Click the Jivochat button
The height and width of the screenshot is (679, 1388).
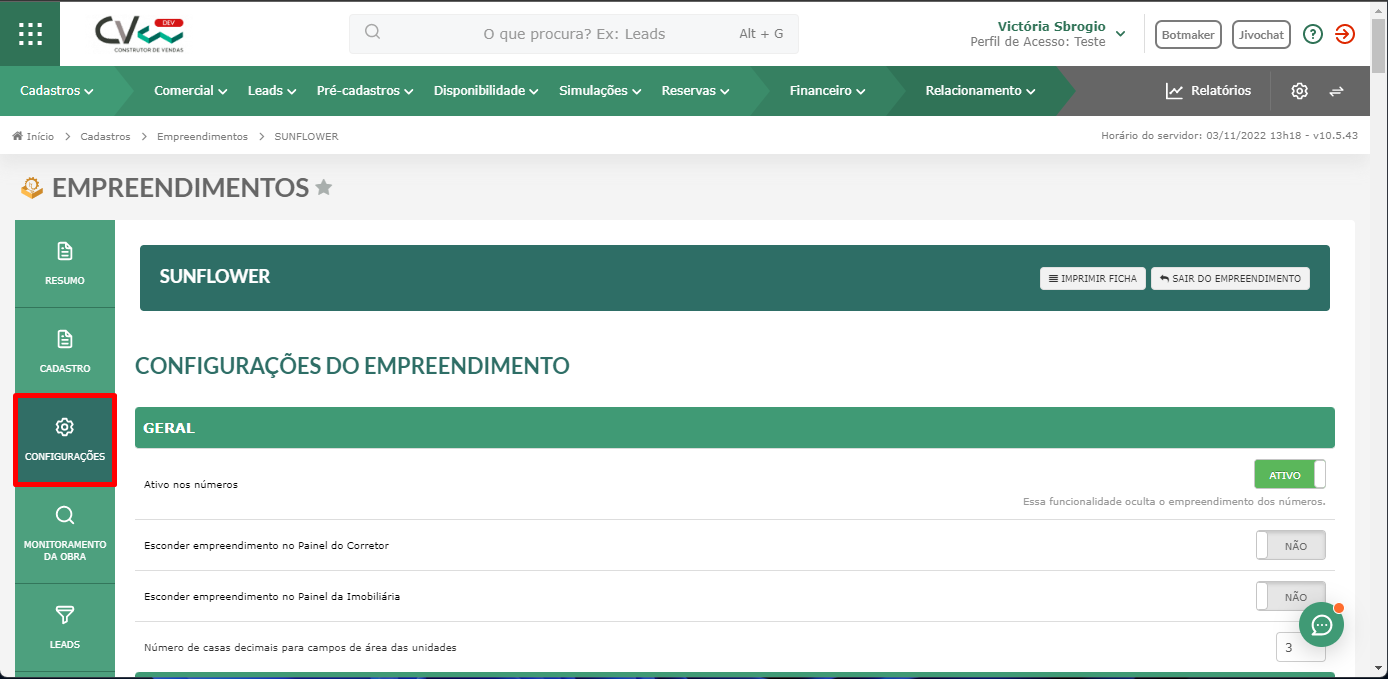click(1261, 34)
